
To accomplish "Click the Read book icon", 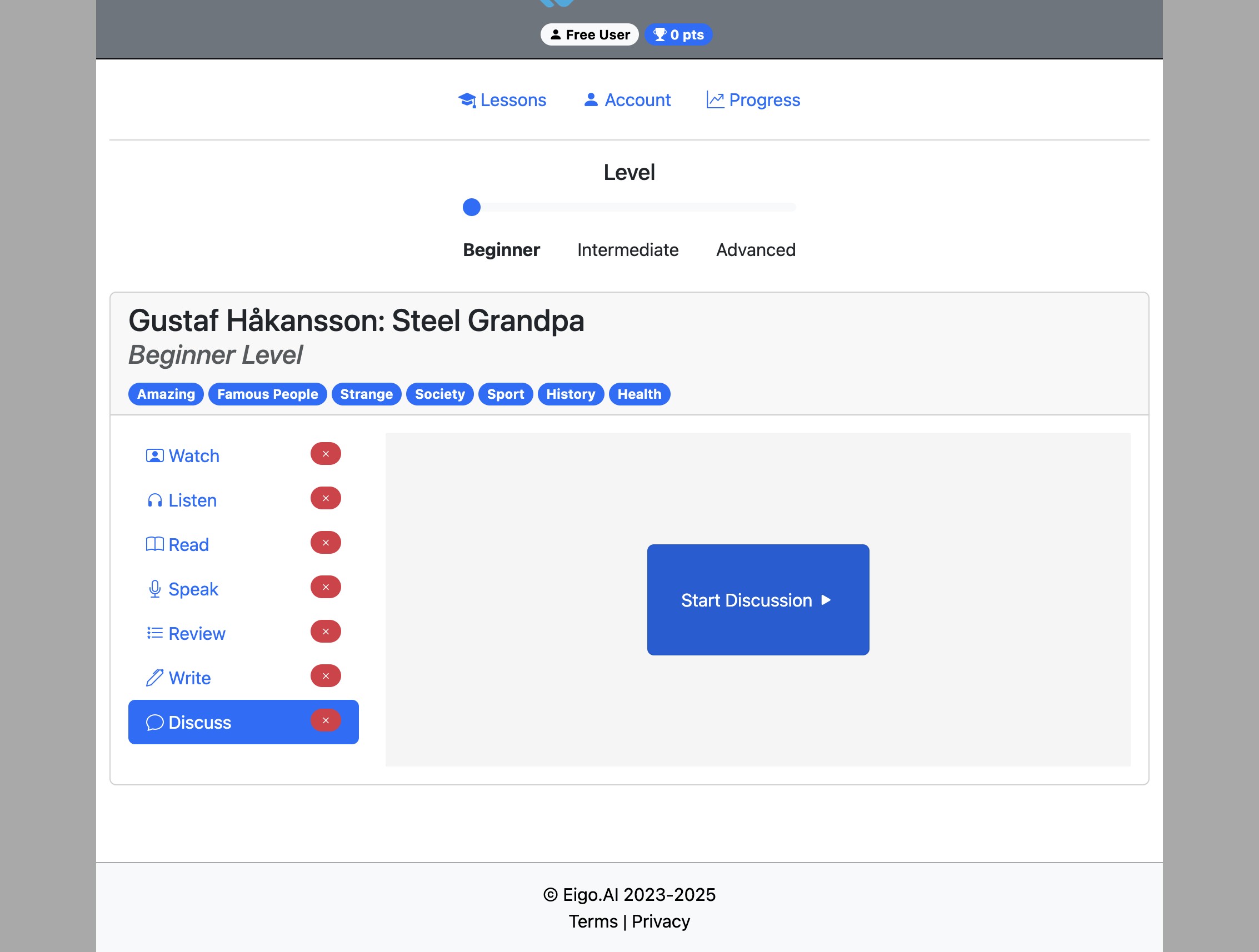I will coord(155,544).
